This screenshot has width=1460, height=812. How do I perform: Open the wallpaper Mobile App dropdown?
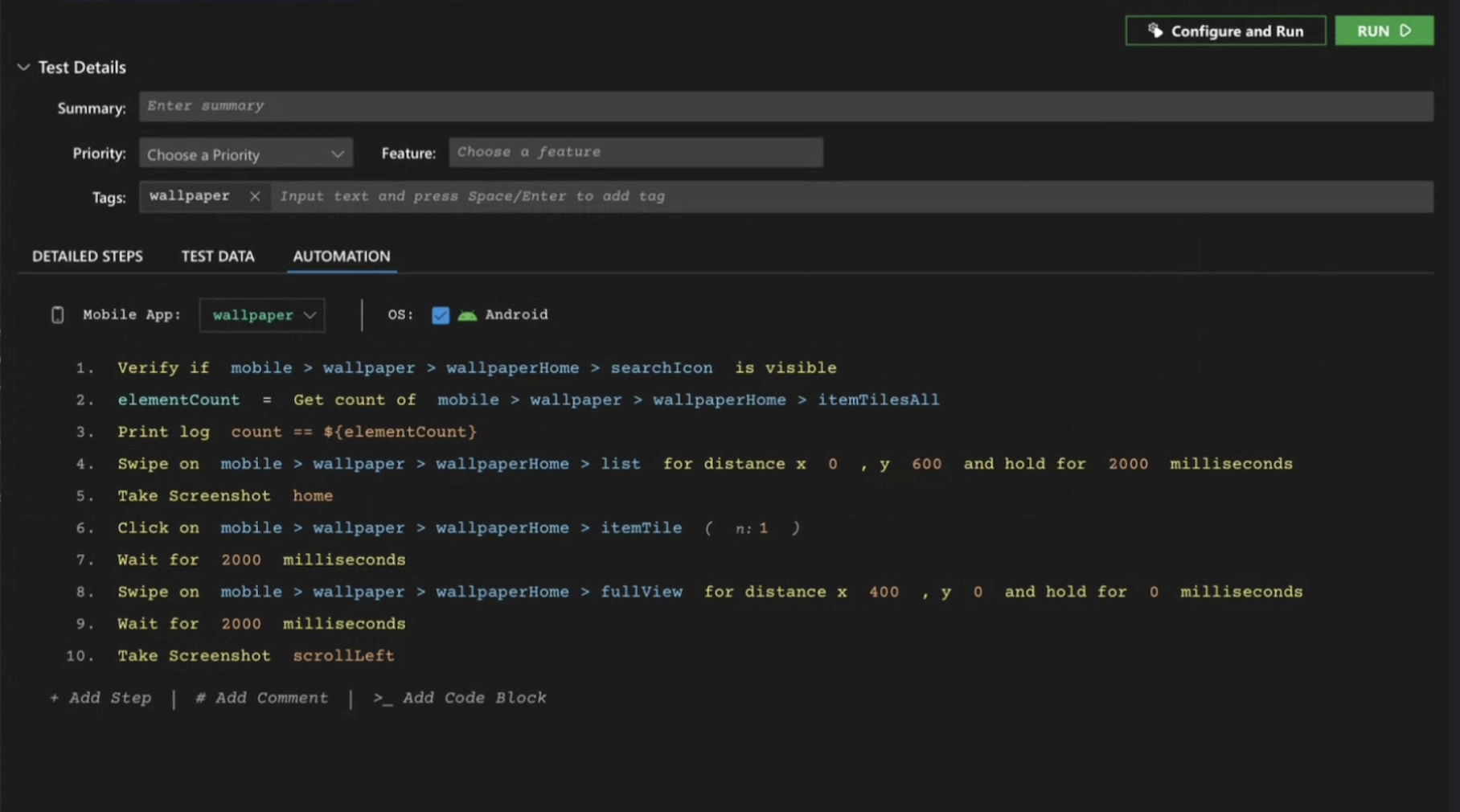(x=262, y=315)
